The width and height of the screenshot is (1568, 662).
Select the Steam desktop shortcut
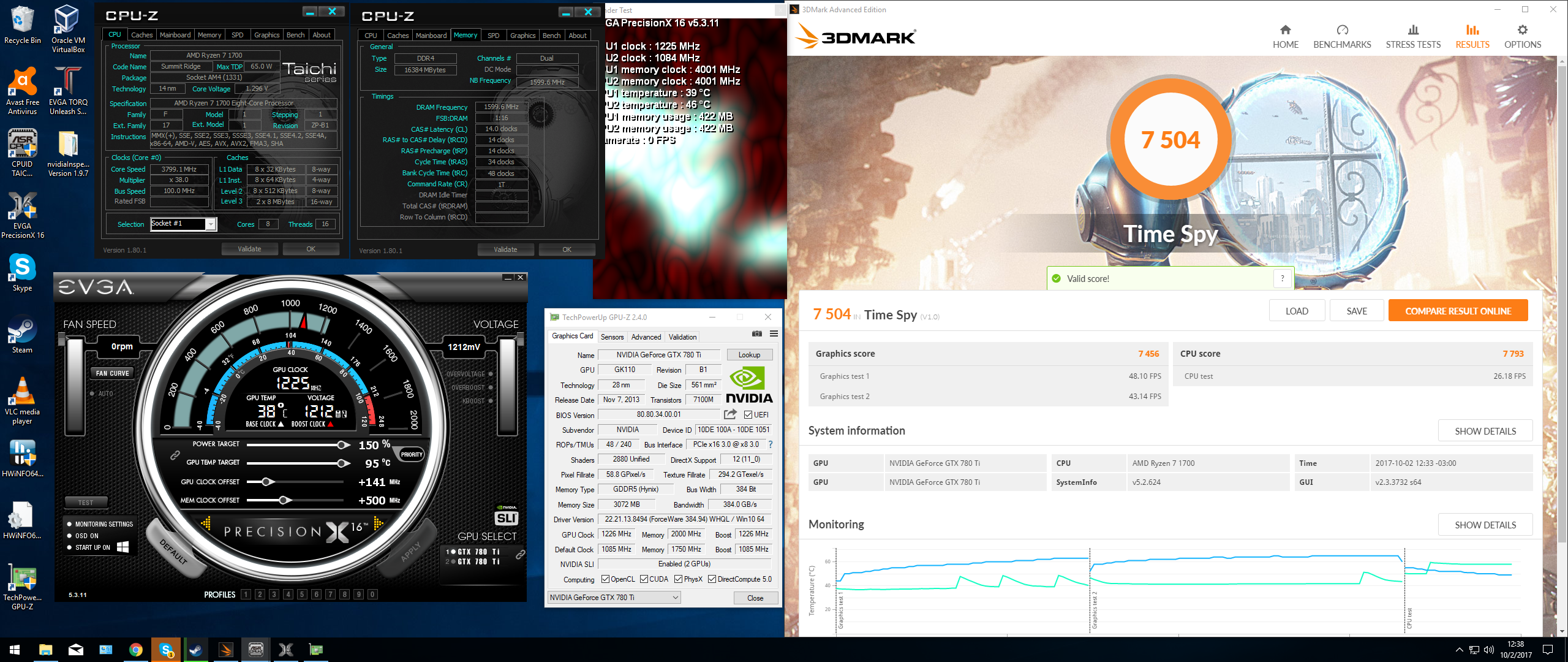[22, 335]
